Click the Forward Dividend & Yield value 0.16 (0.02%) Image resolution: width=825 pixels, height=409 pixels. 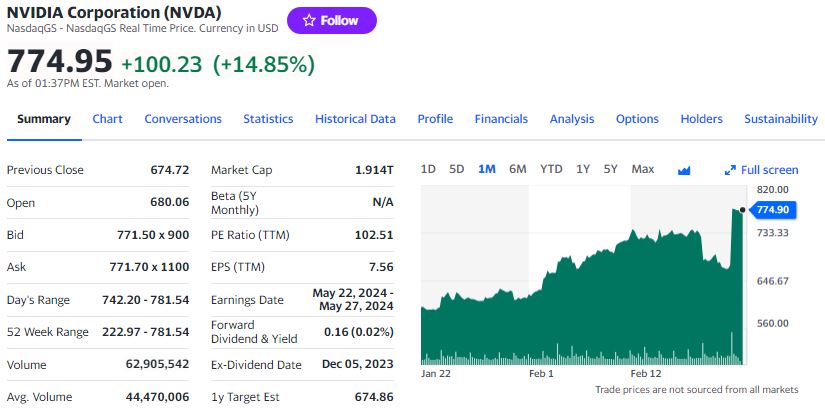pyautogui.click(x=359, y=332)
